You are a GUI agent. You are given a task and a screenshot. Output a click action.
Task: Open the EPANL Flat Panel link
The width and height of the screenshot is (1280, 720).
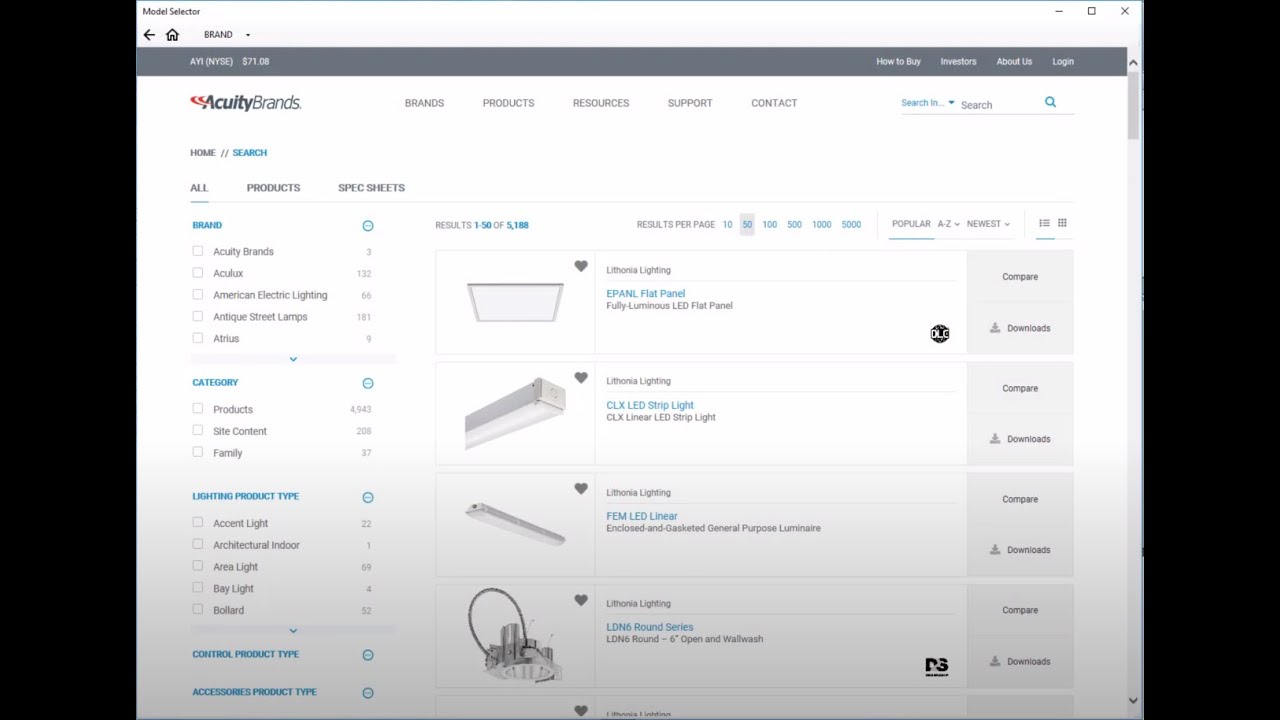(x=646, y=294)
